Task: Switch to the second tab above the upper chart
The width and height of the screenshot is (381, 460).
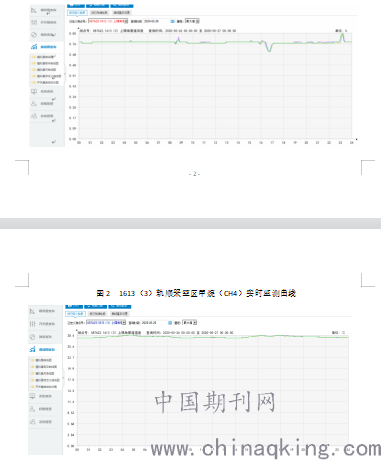Action: click(x=99, y=13)
